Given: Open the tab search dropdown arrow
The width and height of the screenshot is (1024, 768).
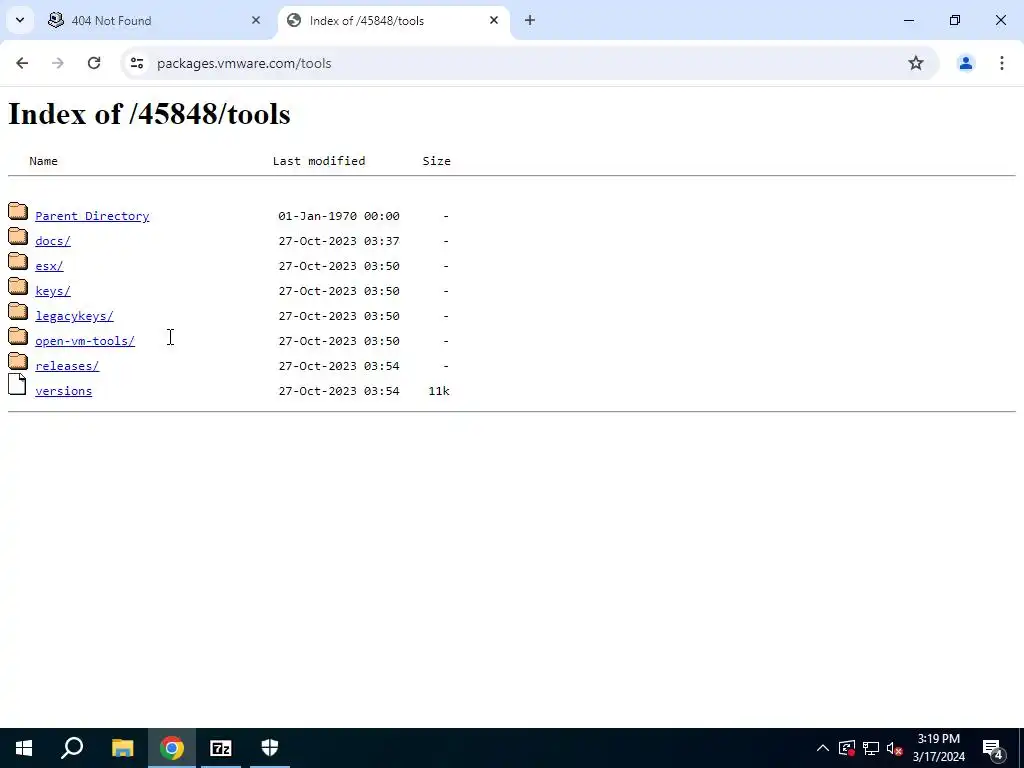Looking at the screenshot, I should click(20, 20).
